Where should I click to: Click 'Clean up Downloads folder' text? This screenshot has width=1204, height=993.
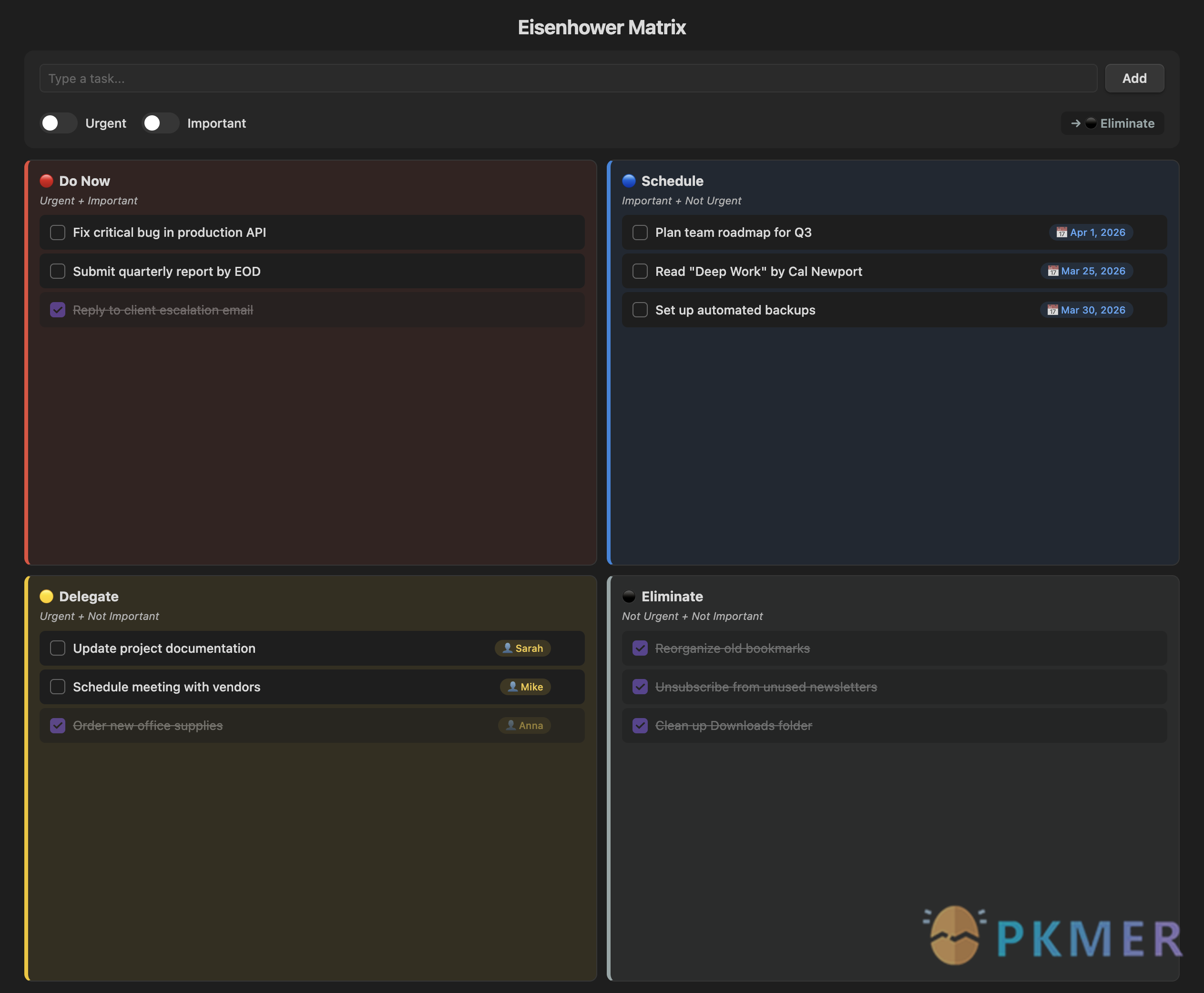tap(734, 725)
